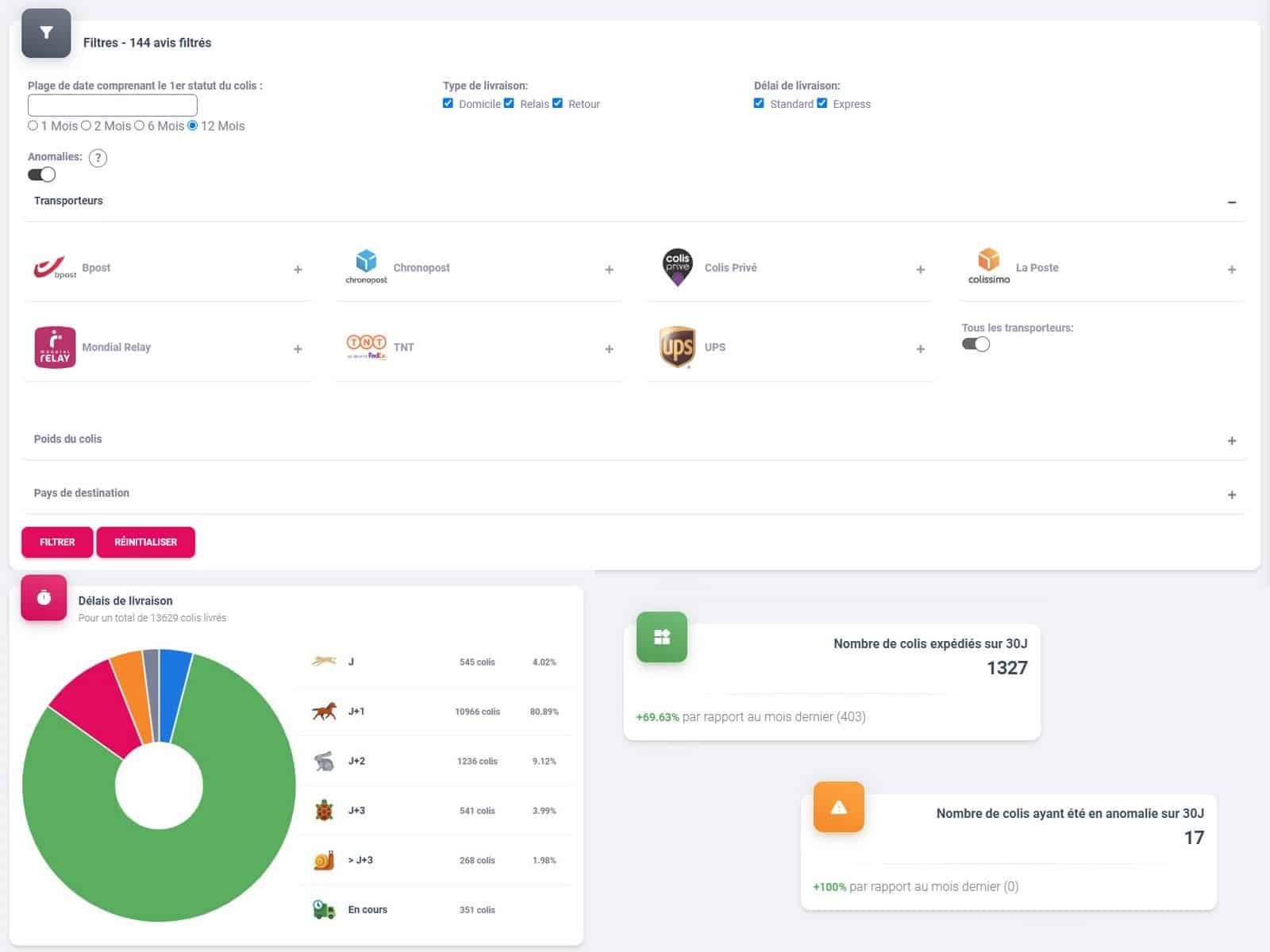This screenshot has height=952, width=1270.
Task: Click the blue J pie slice
Action: [x=173, y=696]
